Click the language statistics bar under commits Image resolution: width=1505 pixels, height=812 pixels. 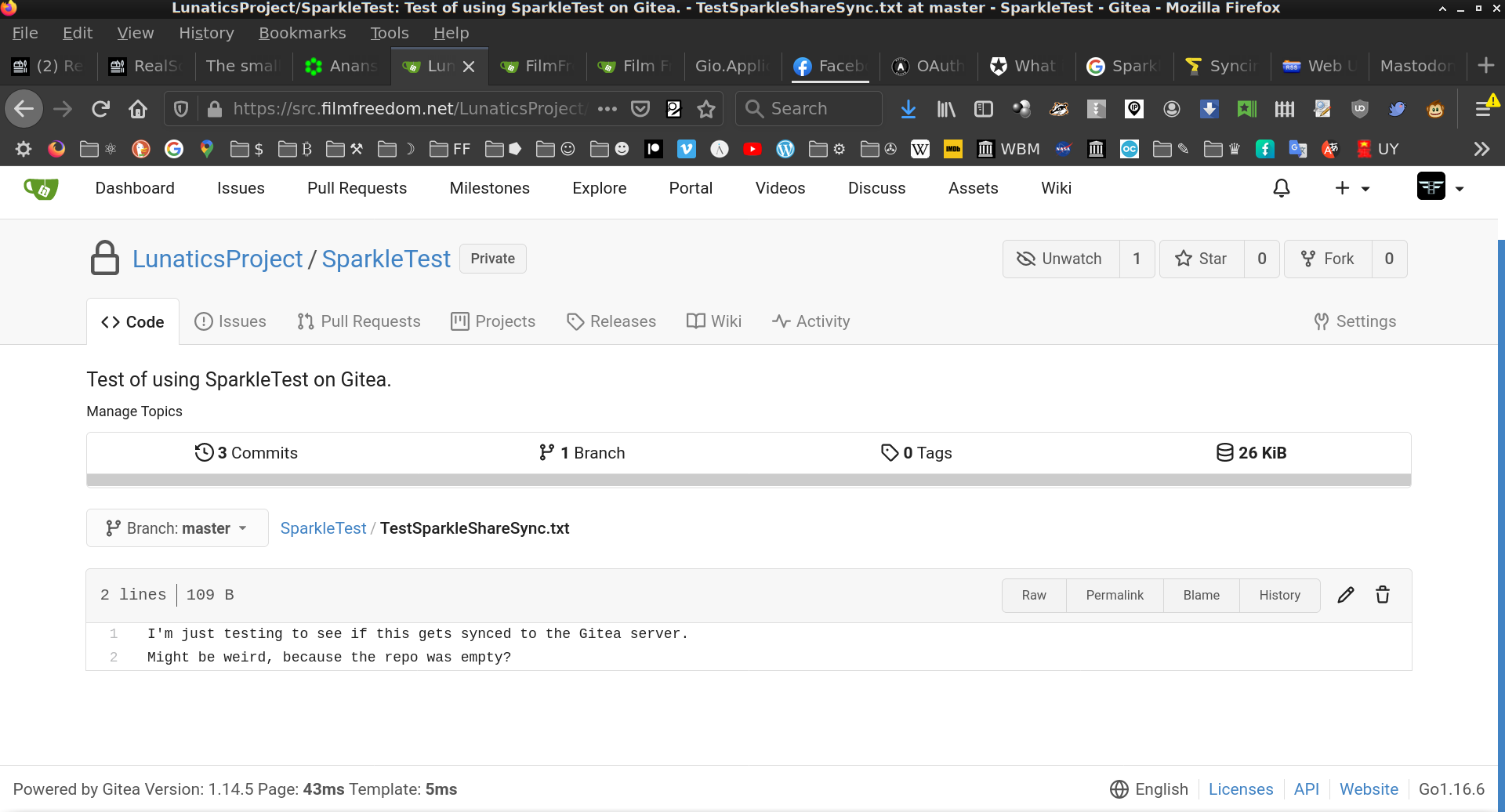[x=749, y=480]
